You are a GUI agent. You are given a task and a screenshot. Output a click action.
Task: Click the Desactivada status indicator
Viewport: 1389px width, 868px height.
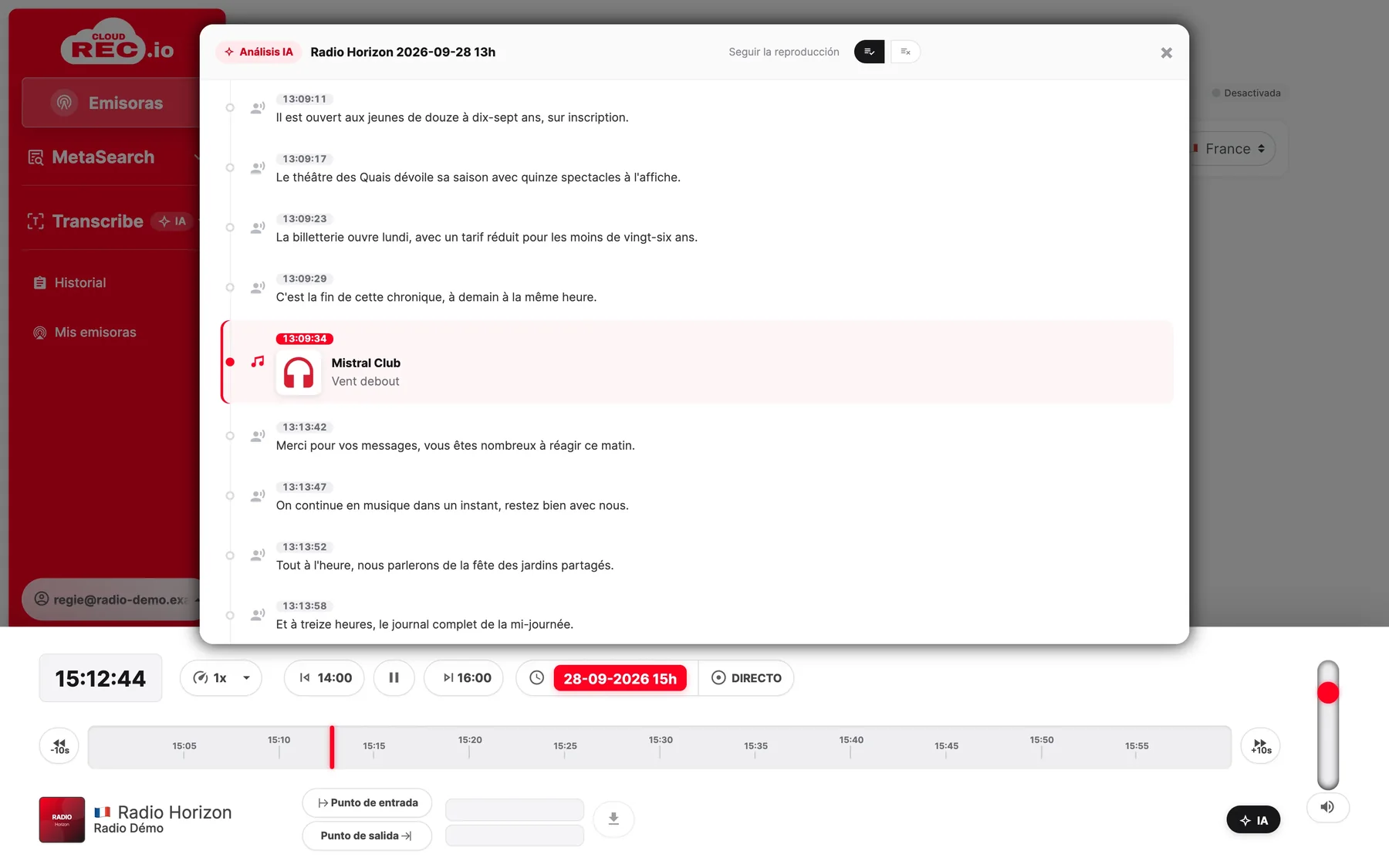(1246, 93)
